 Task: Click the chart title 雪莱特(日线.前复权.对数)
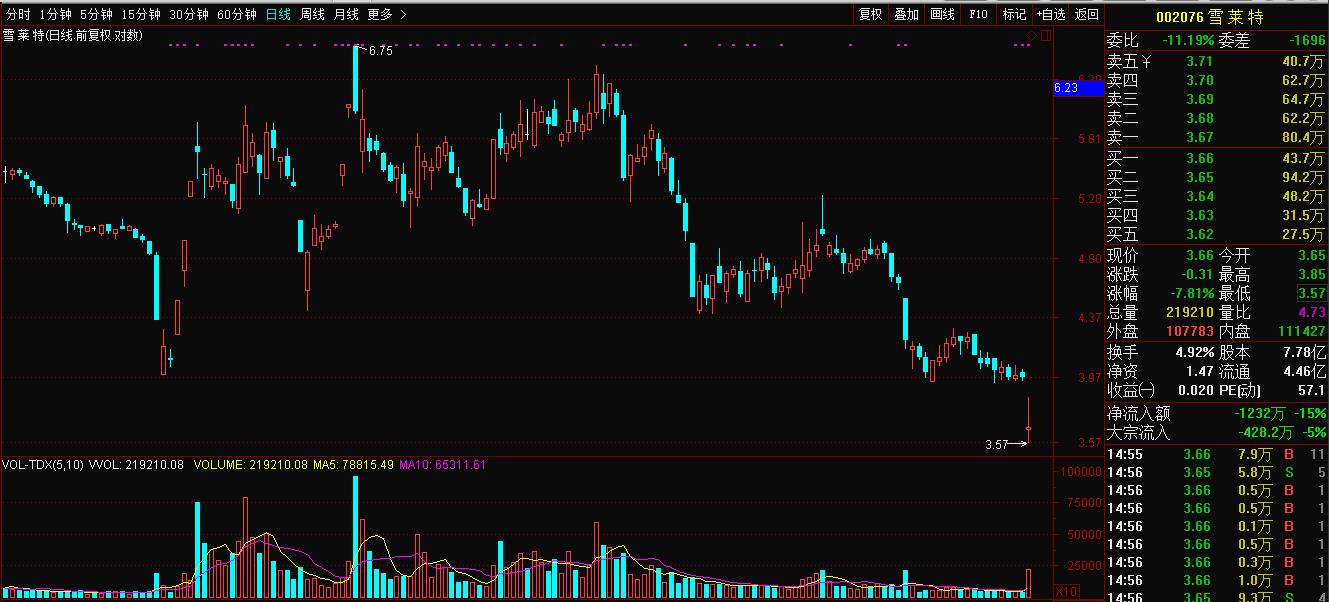point(72,36)
